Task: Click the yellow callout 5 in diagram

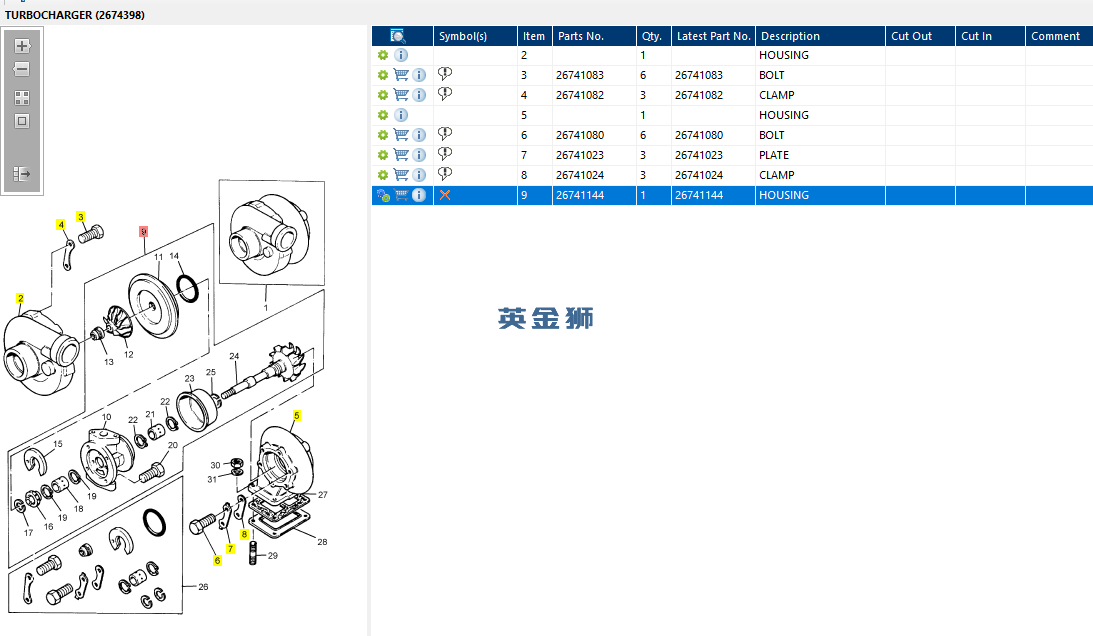Action: [x=296, y=416]
